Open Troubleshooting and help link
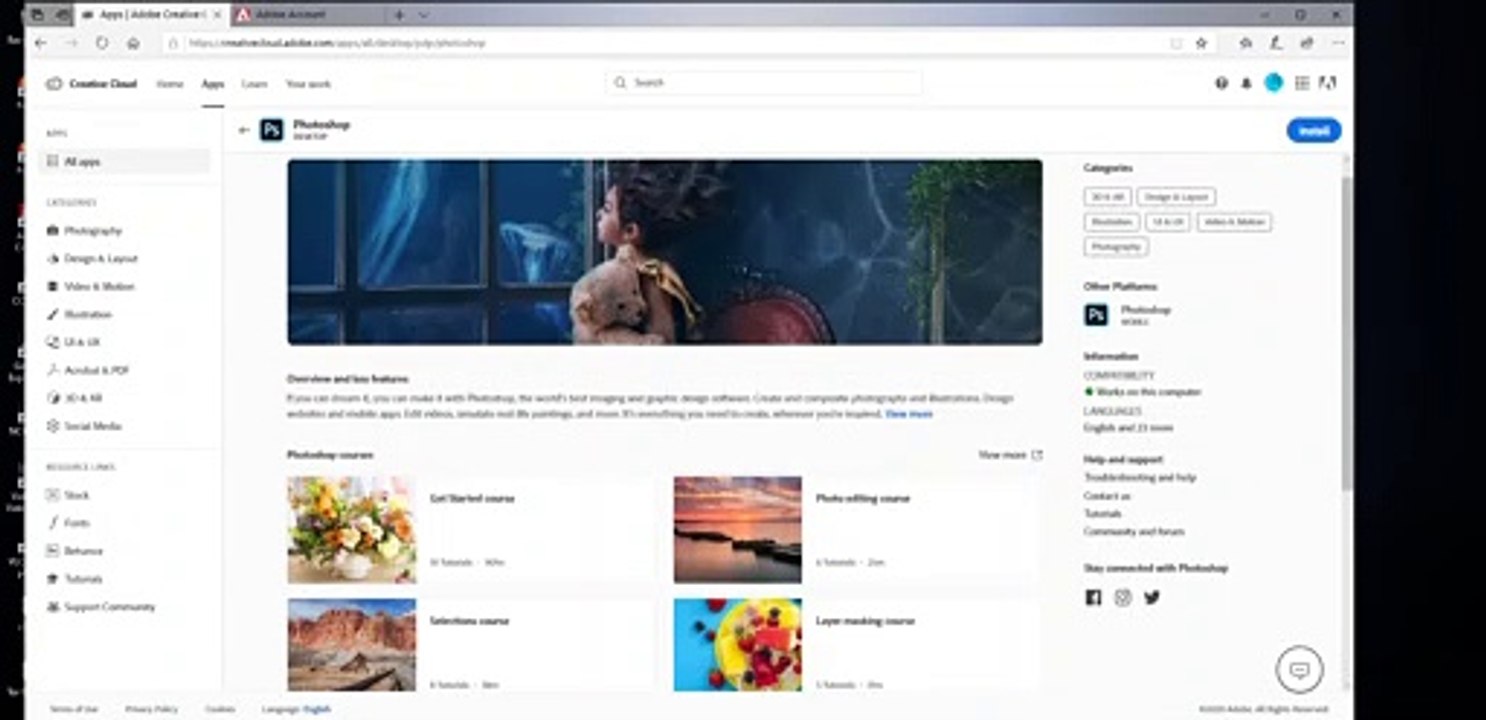This screenshot has height=720, width=1486. [1140, 478]
